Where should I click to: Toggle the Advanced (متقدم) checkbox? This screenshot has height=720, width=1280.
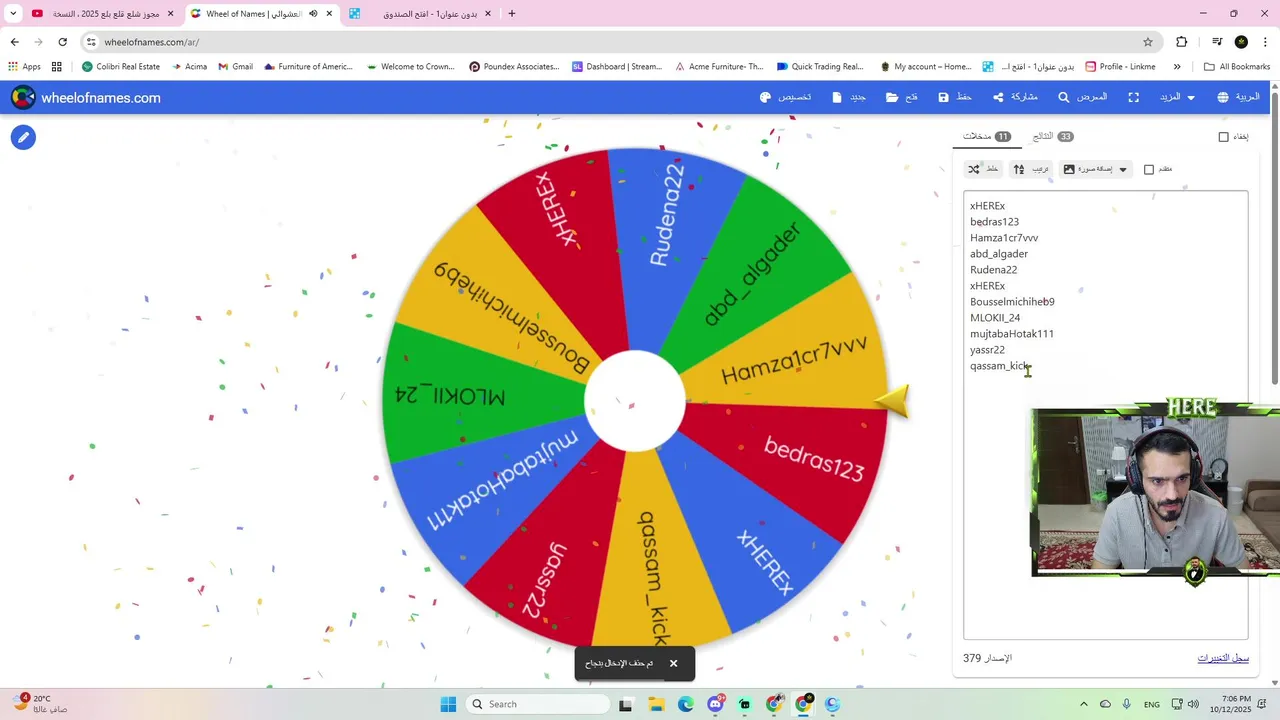(x=1149, y=169)
